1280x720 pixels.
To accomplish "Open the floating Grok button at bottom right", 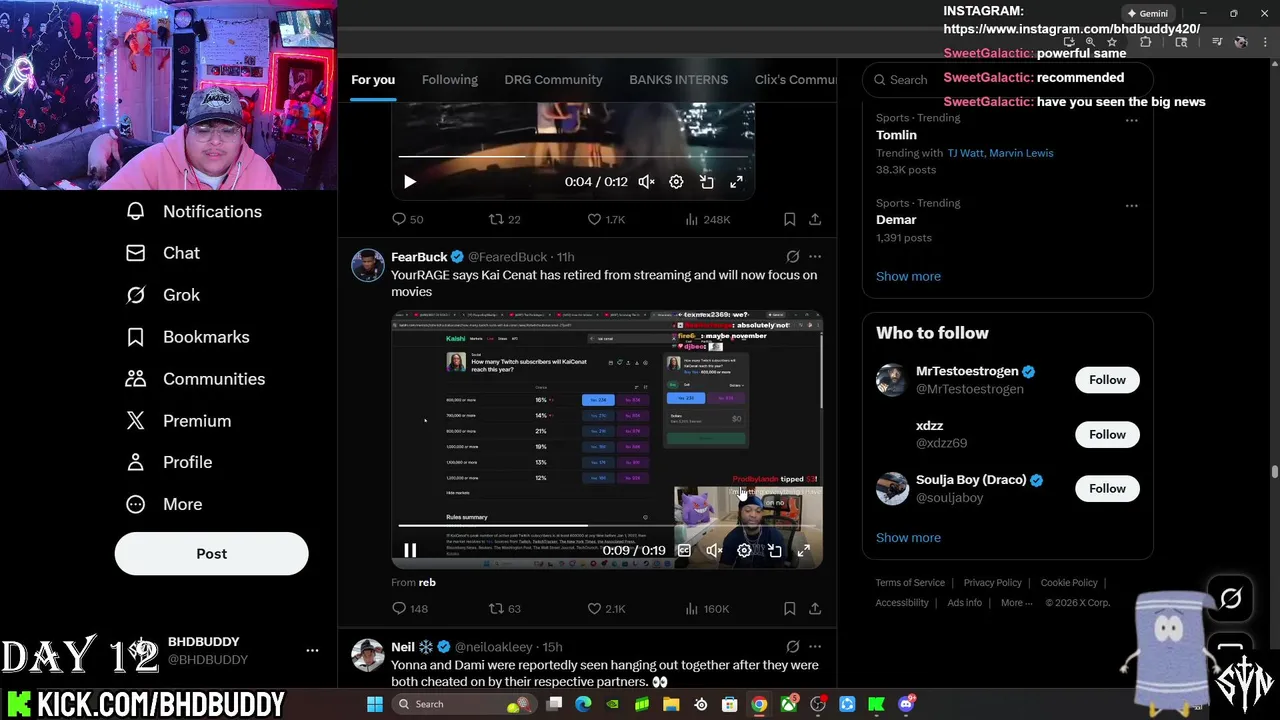I will point(1230,598).
